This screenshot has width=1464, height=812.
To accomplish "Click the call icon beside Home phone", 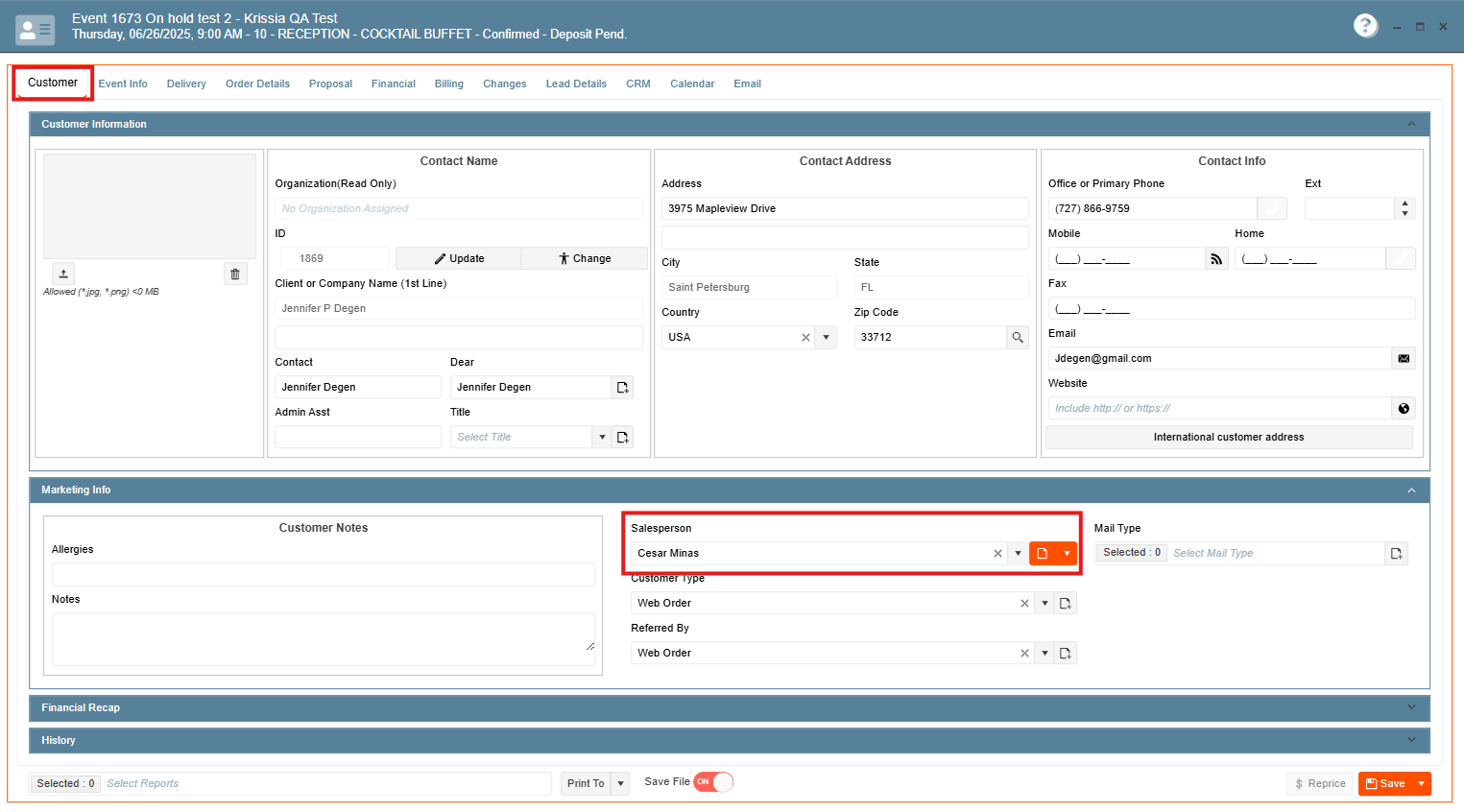I will coord(1401,258).
